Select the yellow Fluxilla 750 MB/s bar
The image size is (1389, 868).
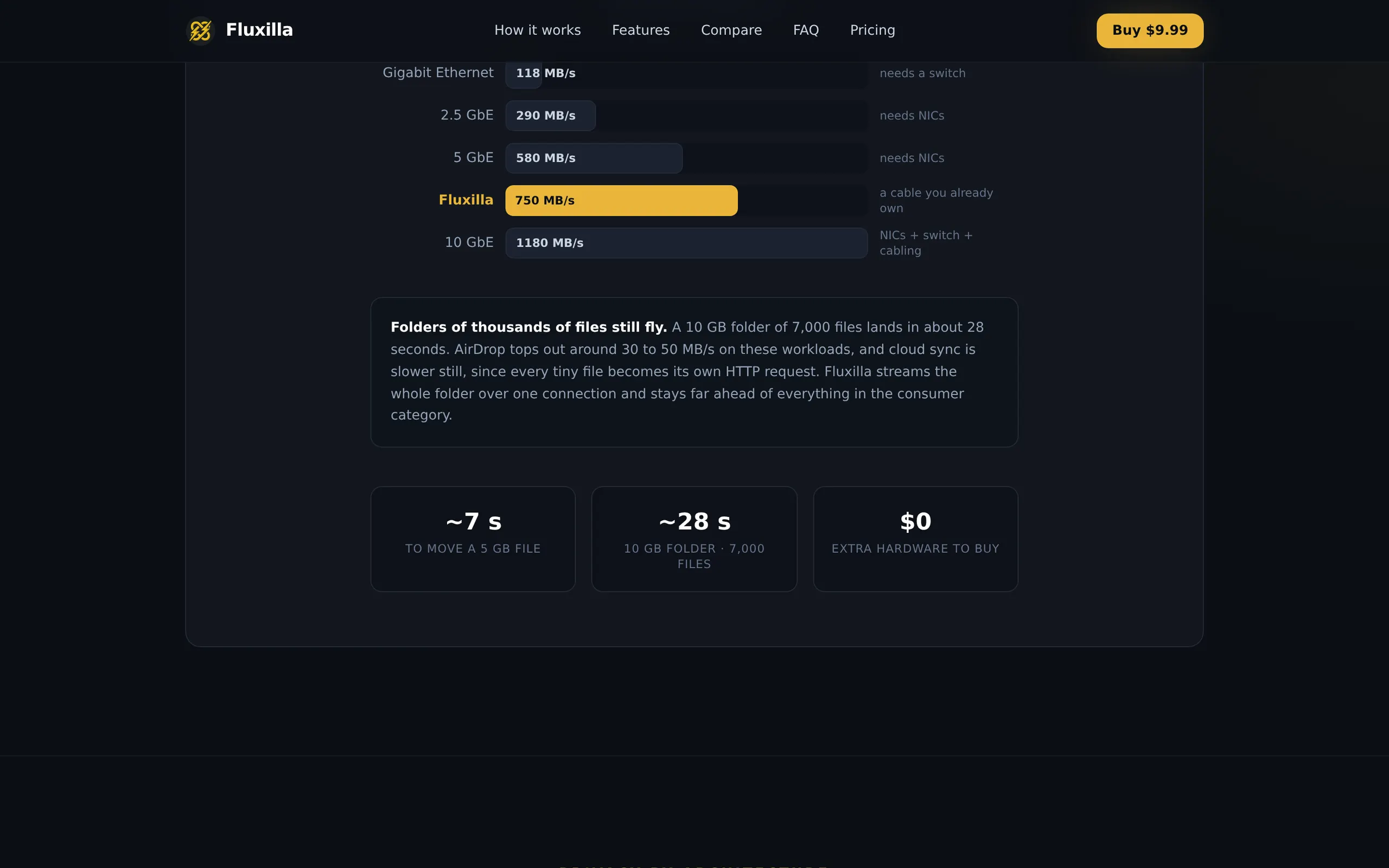click(622, 200)
